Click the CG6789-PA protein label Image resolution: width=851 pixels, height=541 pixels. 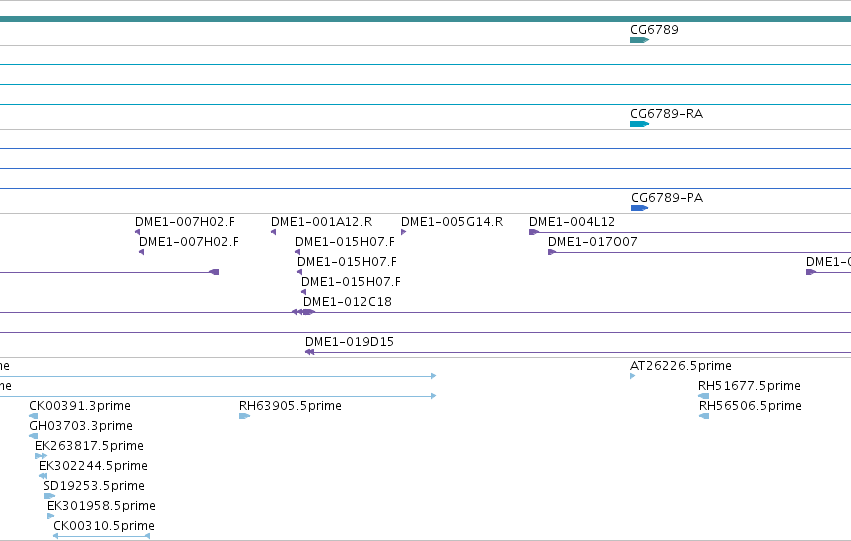pos(667,198)
